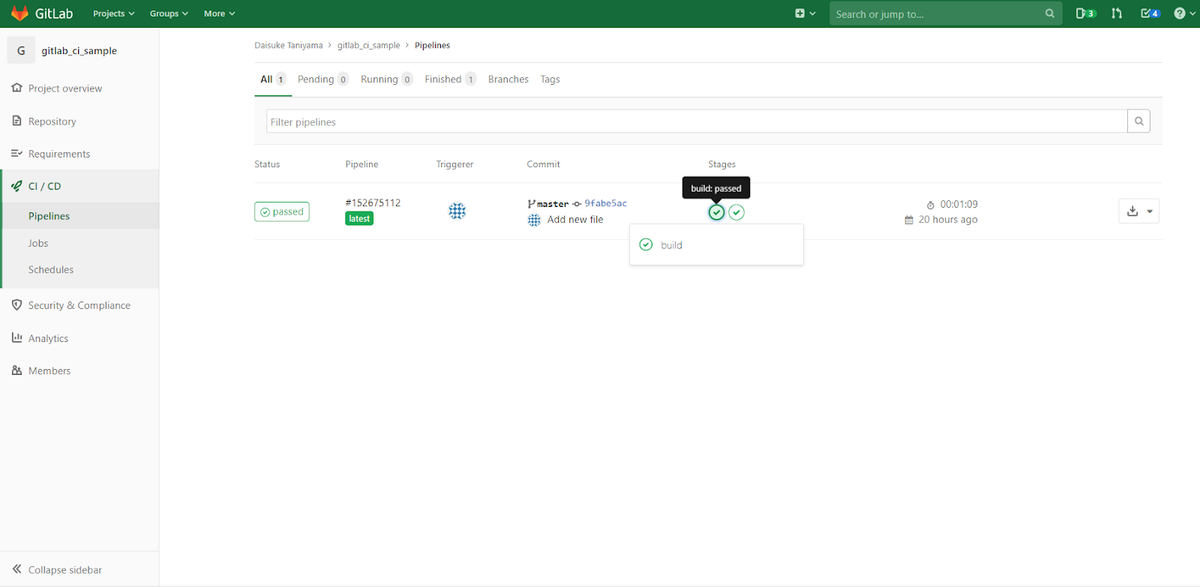Open Security & Compliance in sidebar
Image resolution: width=1200 pixels, height=588 pixels.
tap(79, 305)
